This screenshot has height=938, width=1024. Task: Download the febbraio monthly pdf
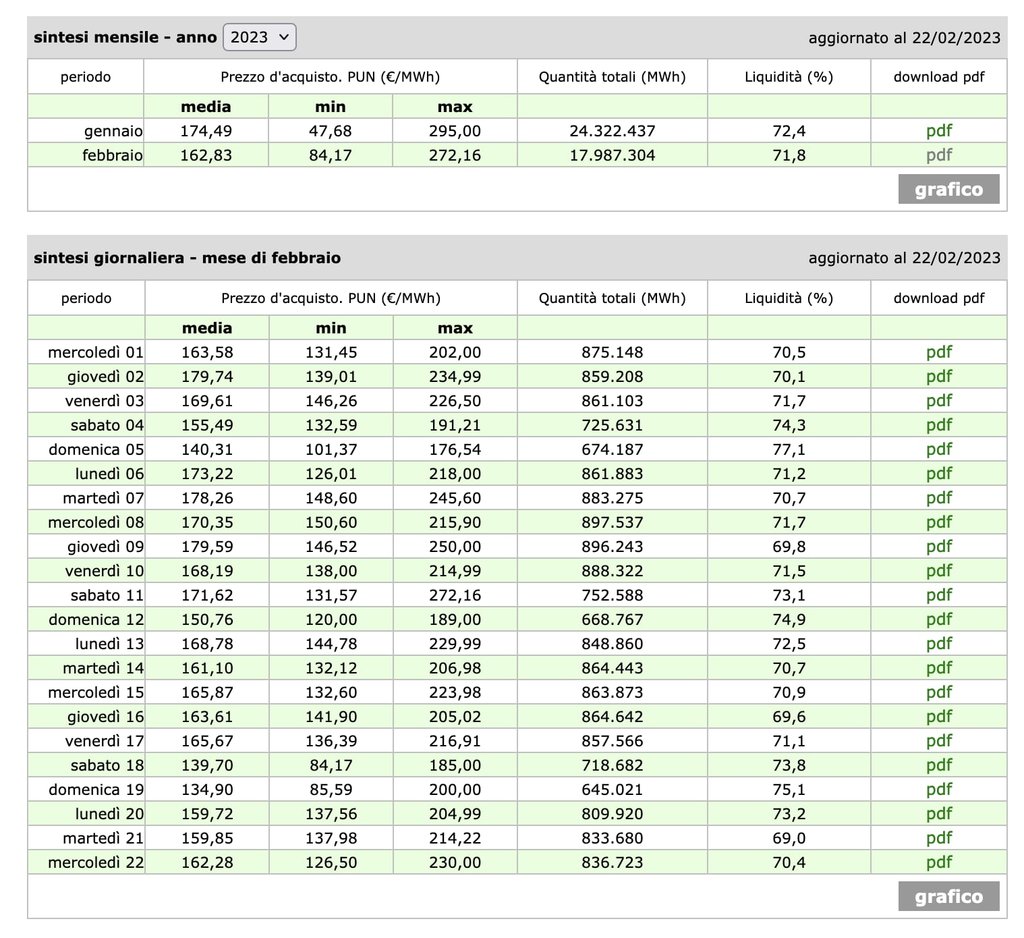[x=938, y=155]
